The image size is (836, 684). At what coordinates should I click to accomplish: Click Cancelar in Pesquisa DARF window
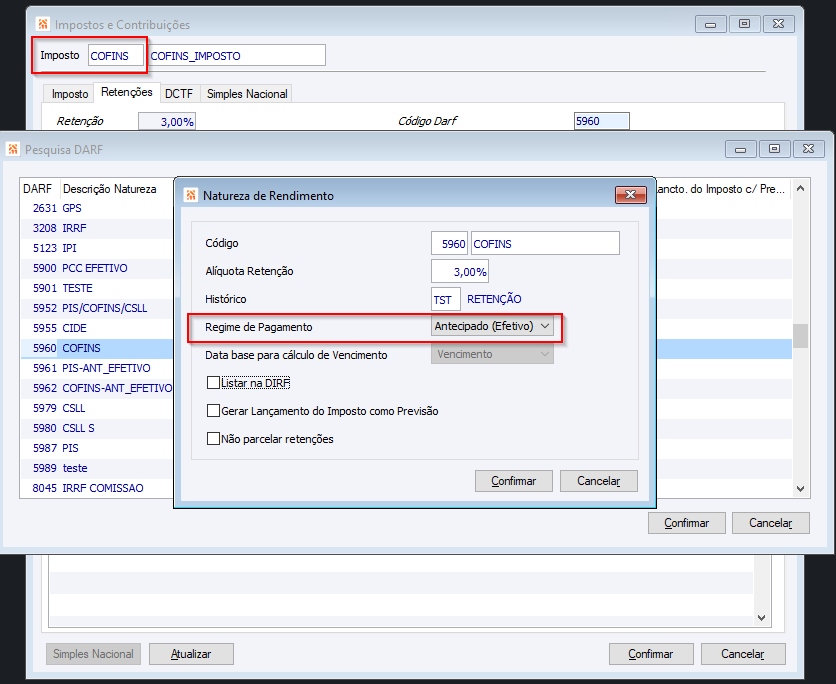point(770,523)
